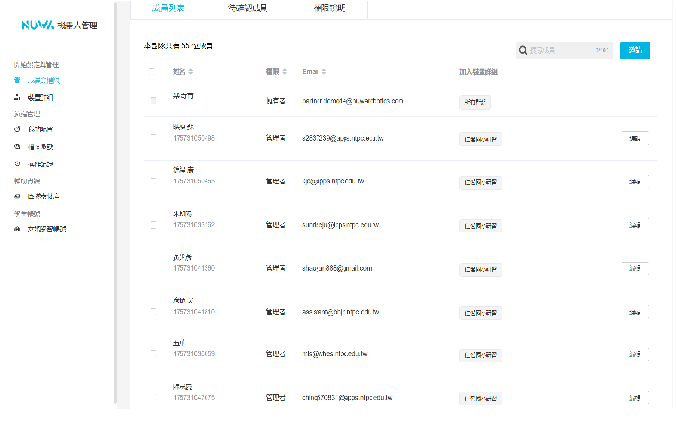Open the sidebar item with the person icon

click(x=18, y=97)
